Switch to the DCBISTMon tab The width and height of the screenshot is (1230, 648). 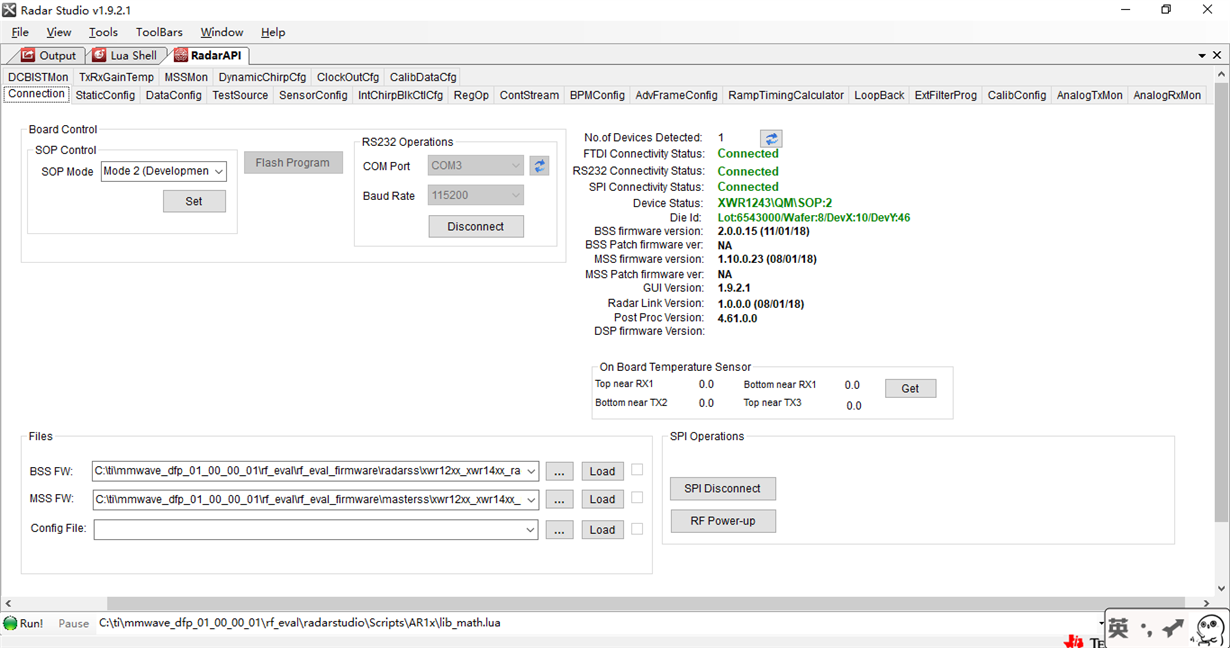coord(38,77)
